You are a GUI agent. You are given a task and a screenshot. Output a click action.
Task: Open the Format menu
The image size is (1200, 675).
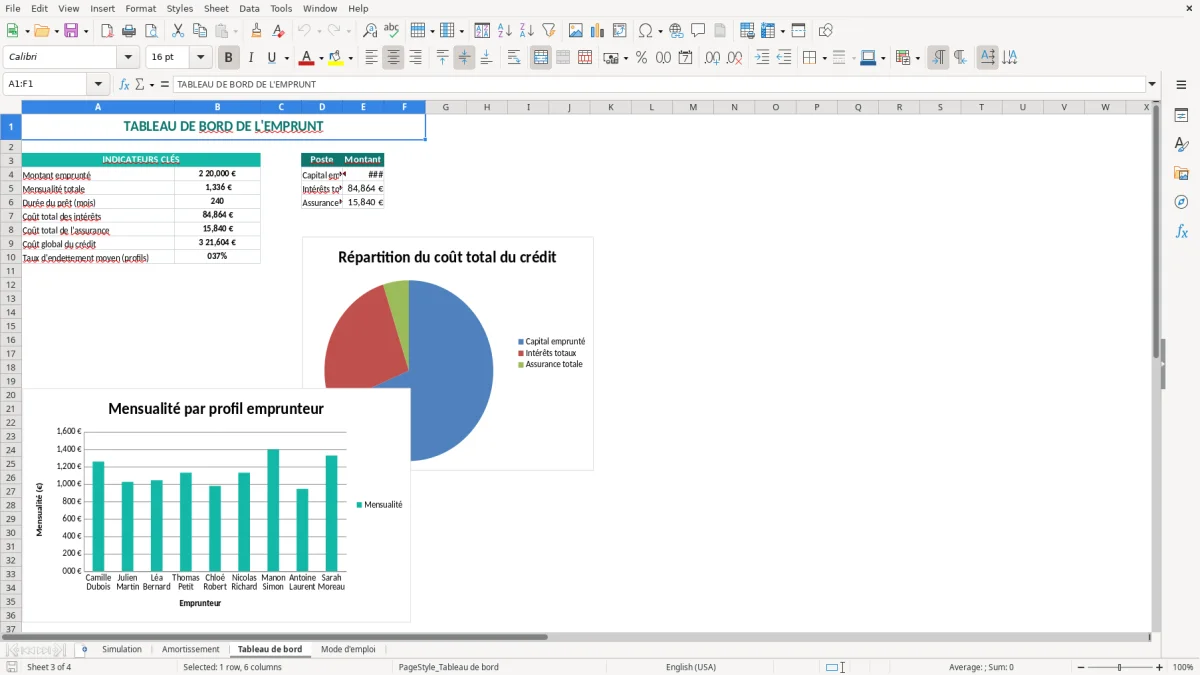click(x=140, y=8)
